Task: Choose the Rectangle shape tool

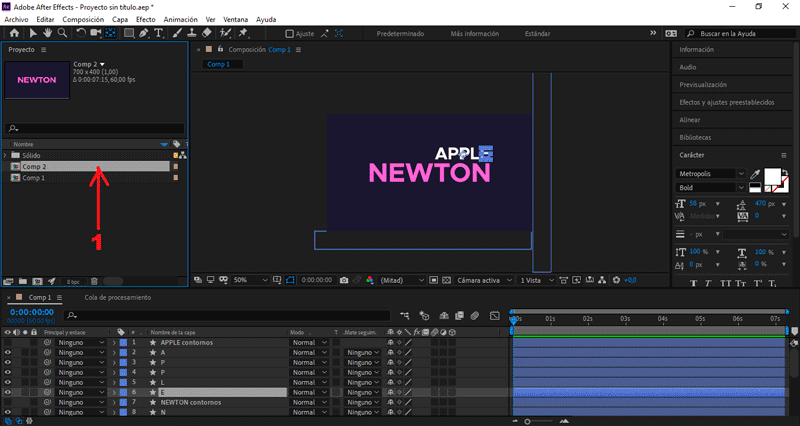Action: [x=127, y=33]
